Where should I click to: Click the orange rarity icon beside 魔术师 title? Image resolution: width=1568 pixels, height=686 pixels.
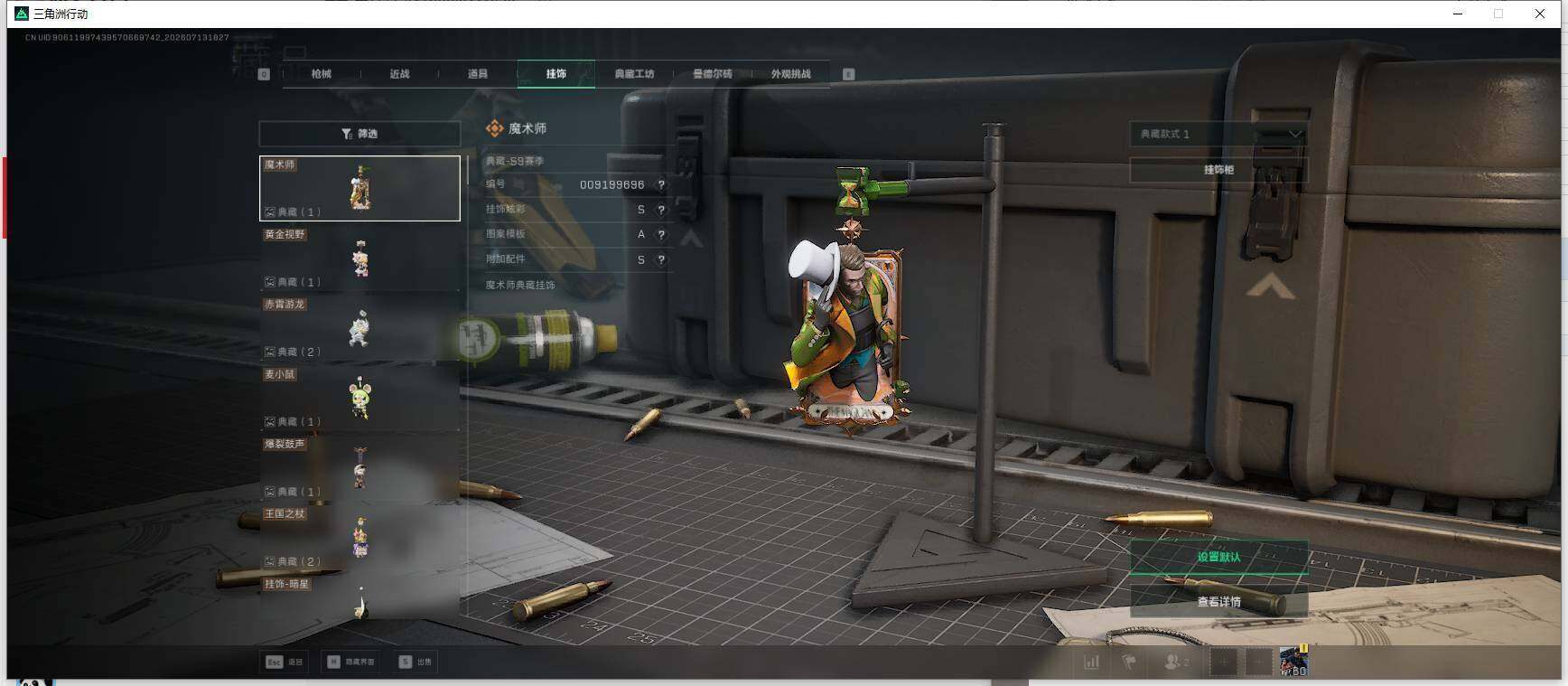494,128
